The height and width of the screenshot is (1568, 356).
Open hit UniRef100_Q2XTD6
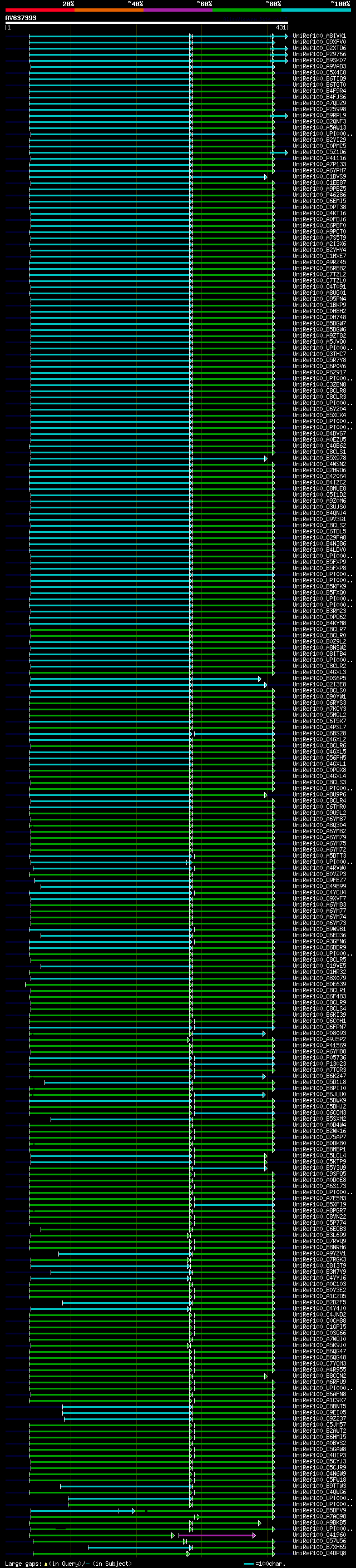[319, 48]
